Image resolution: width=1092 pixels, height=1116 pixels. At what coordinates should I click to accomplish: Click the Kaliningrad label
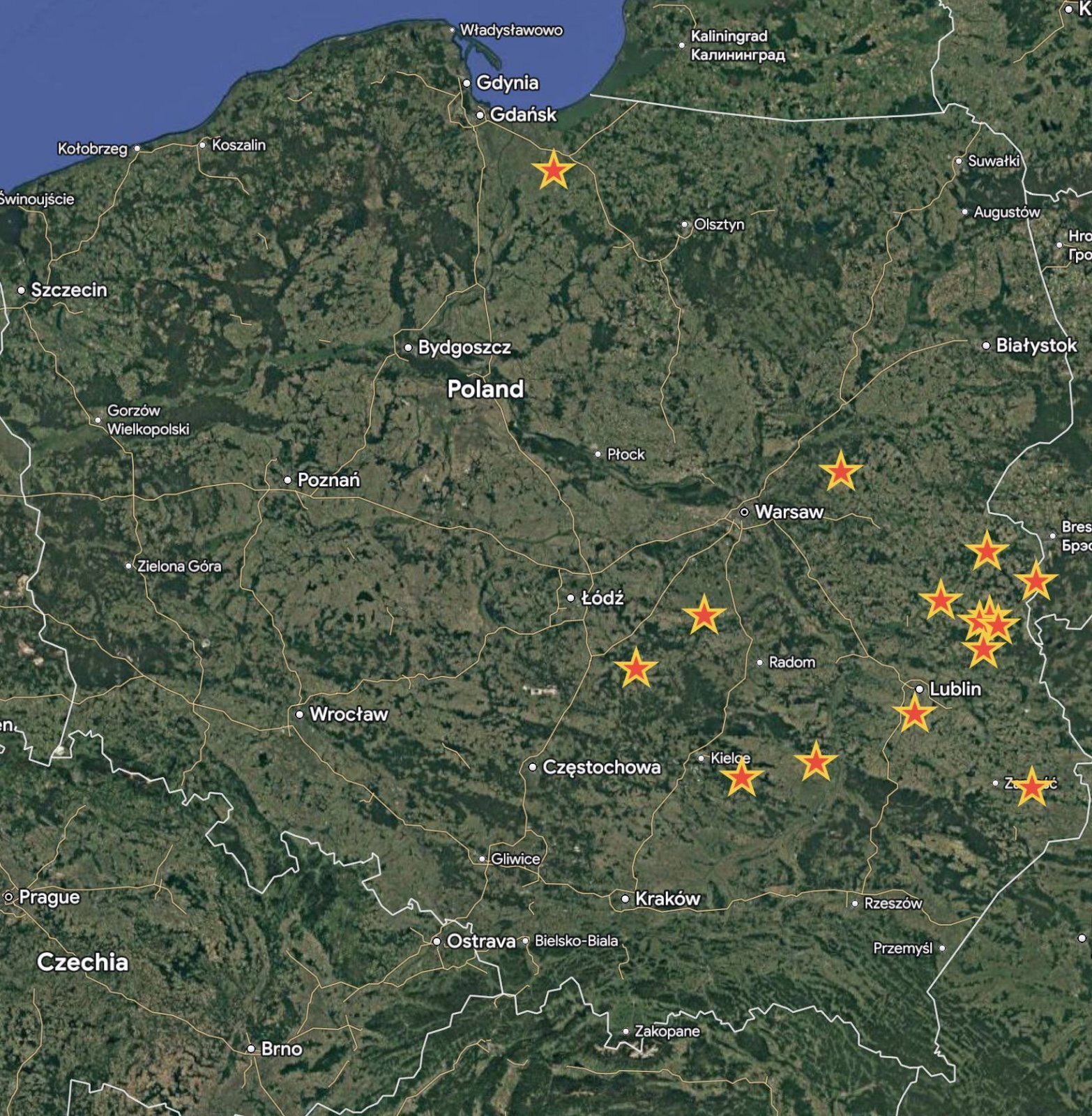coord(737,45)
